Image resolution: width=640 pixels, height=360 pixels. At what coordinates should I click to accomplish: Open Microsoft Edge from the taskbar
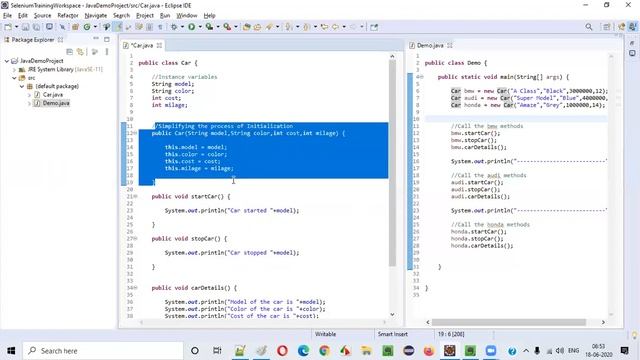303,351
